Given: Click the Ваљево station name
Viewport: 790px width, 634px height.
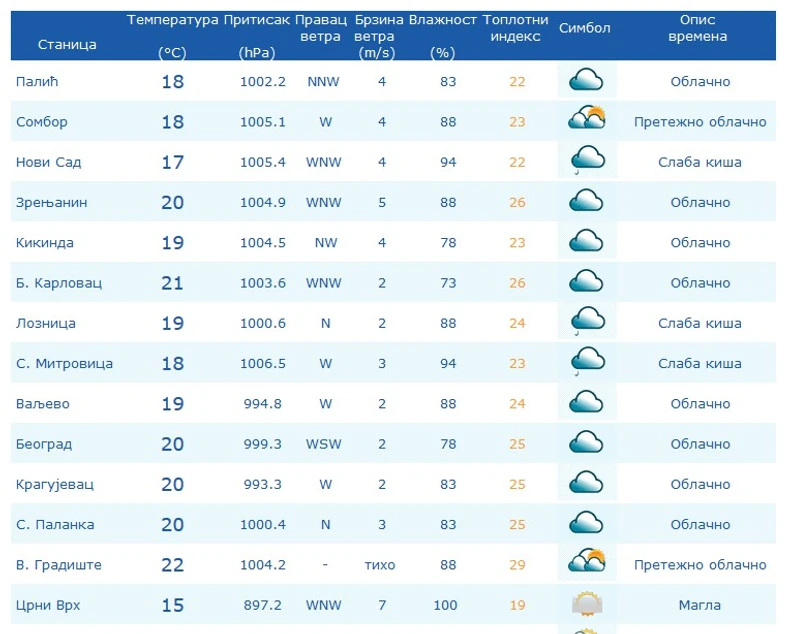Looking at the screenshot, I should coord(43,403).
